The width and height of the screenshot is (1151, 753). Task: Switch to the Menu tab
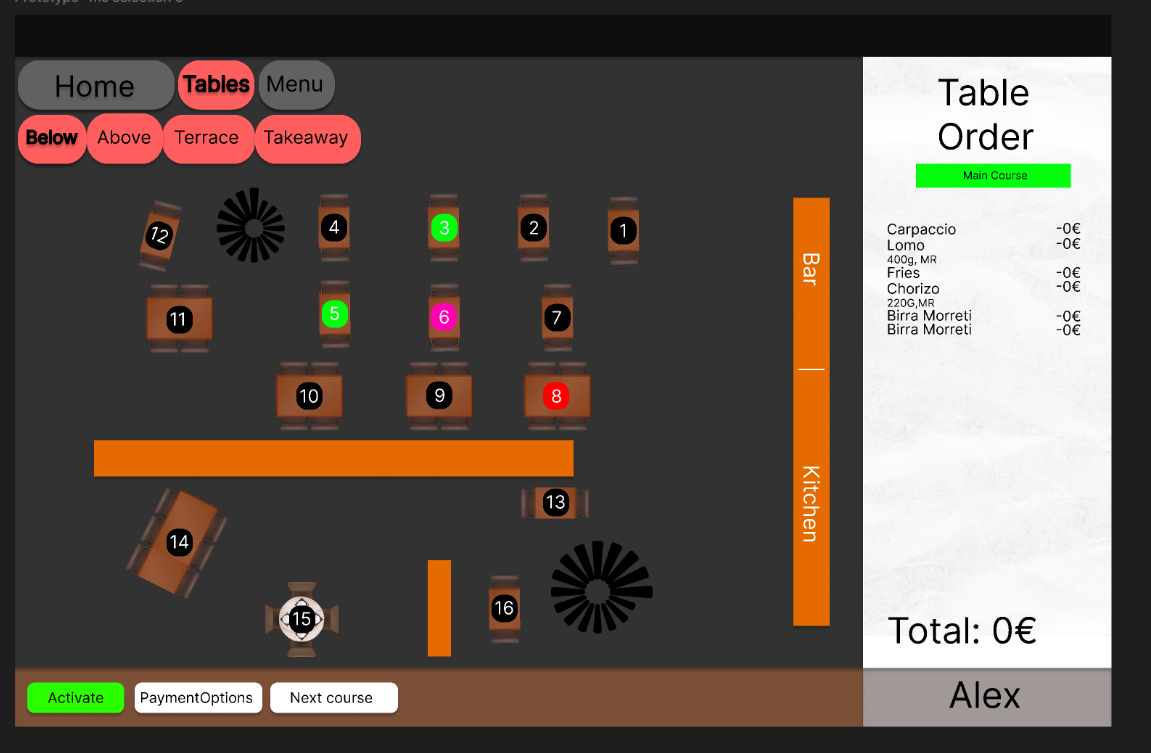click(296, 85)
